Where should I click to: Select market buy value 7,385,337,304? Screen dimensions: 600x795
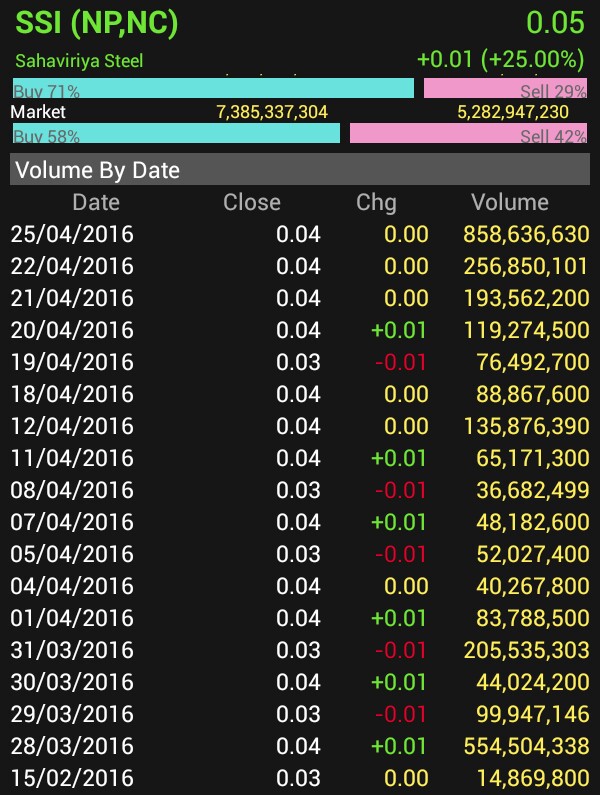272,112
